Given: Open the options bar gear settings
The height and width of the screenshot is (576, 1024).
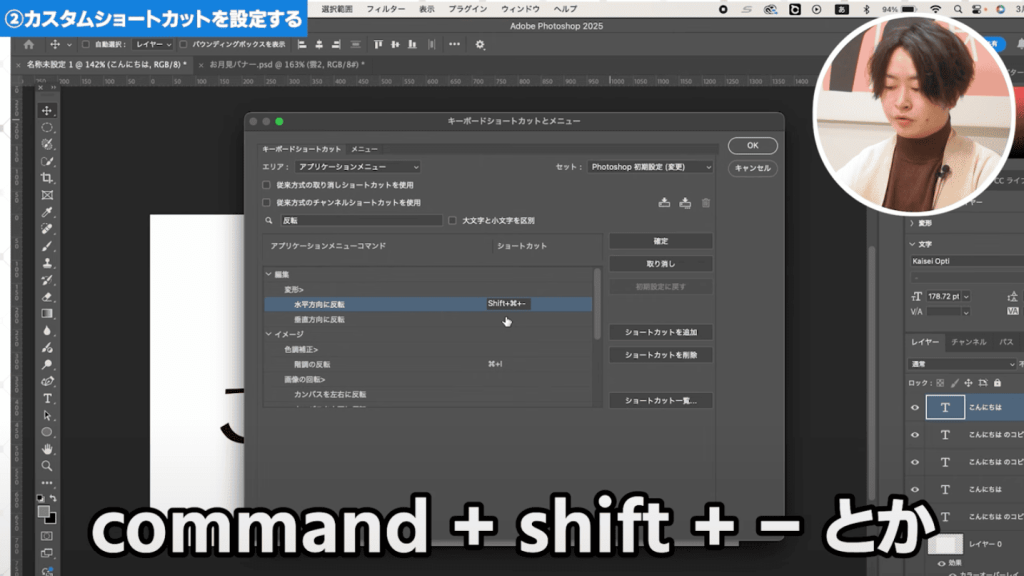Looking at the screenshot, I should pos(480,44).
